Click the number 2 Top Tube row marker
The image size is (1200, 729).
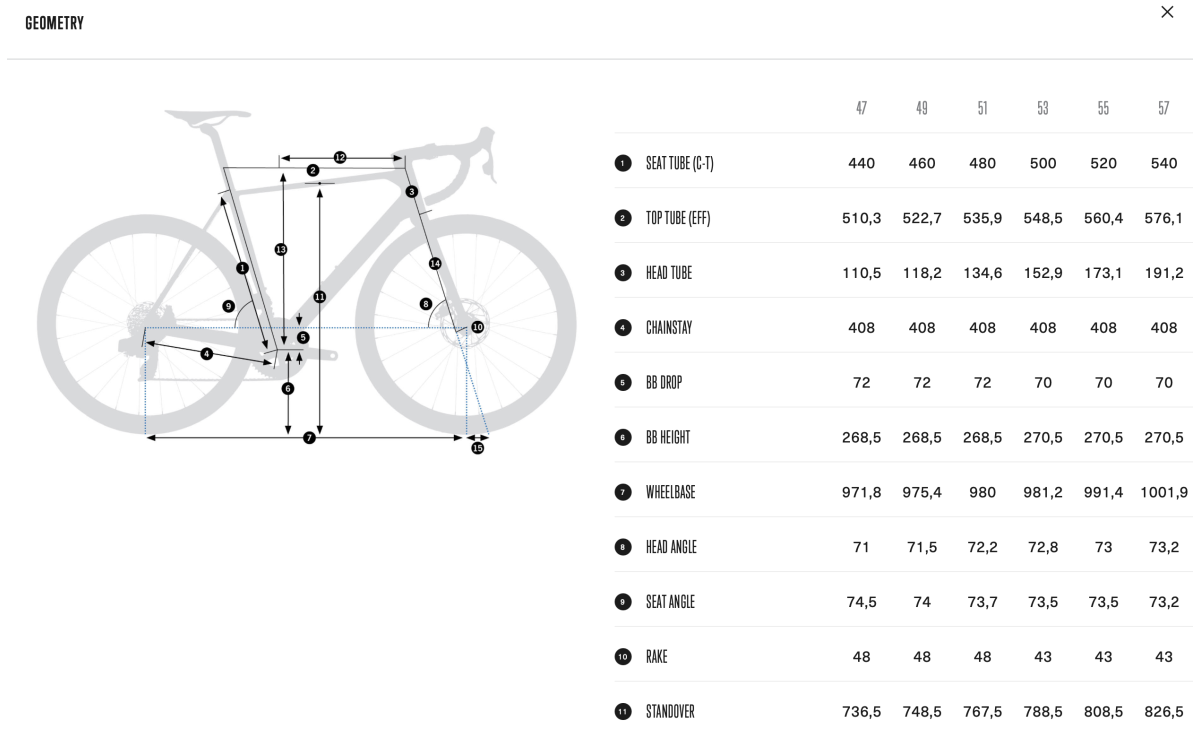(623, 218)
